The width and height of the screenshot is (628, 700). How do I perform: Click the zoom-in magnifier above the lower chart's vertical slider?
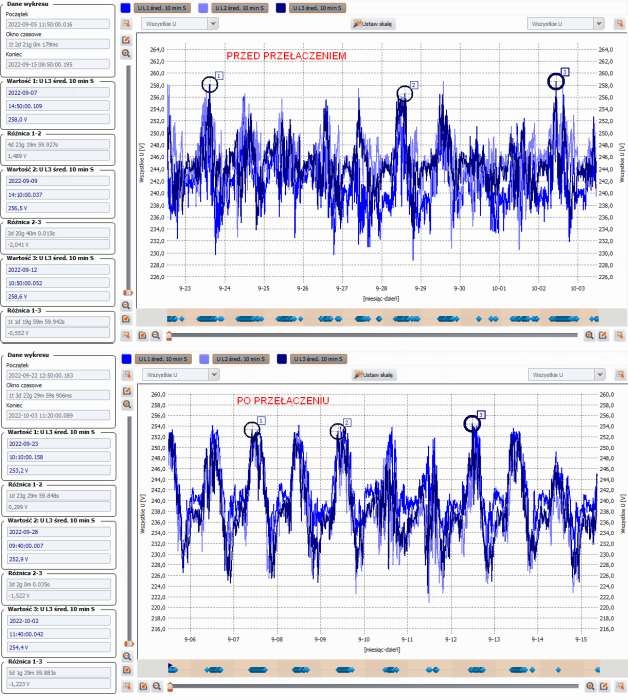tap(127, 404)
